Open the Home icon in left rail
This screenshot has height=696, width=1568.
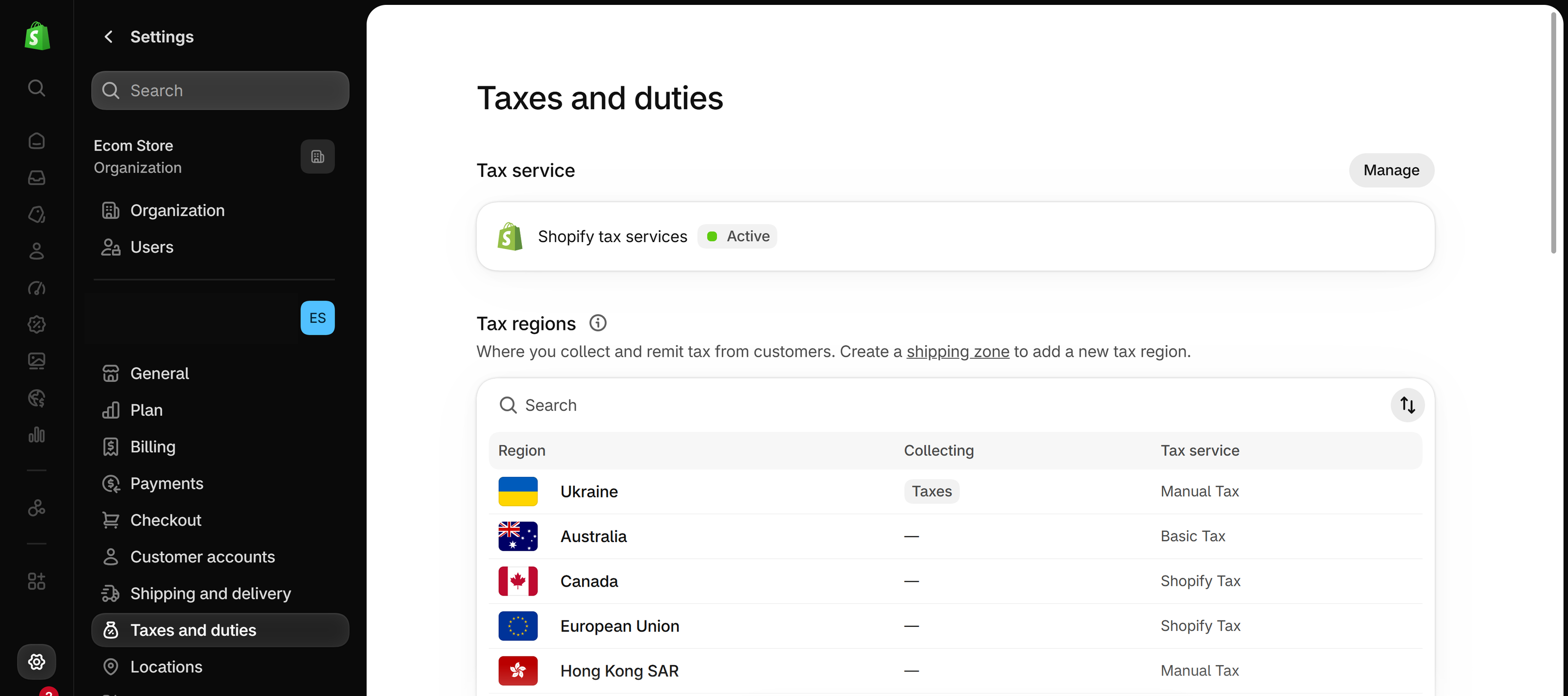[x=37, y=141]
